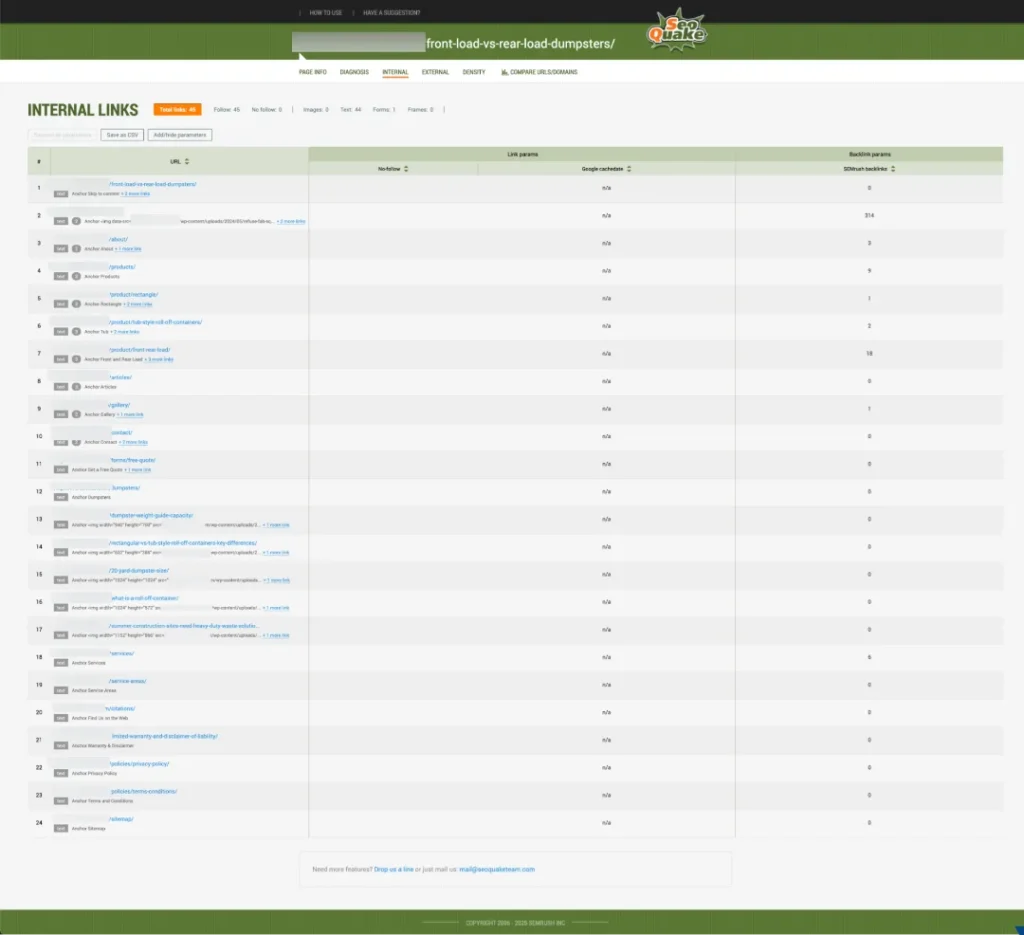Viewport: 1024px width, 935px height.
Task: Open the what-is-a-roll-off-container URL link
Action: pyautogui.click(x=144, y=599)
